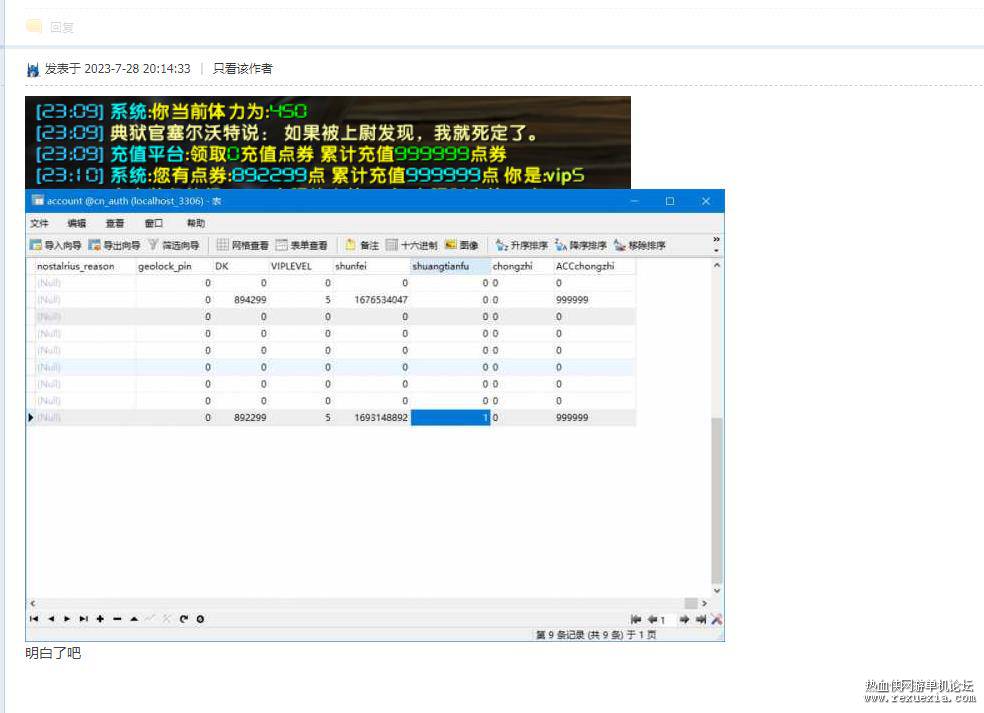Open the Import Wizard (导入向导) tool
The width and height of the screenshot is (984, 713).
point(56,245)
